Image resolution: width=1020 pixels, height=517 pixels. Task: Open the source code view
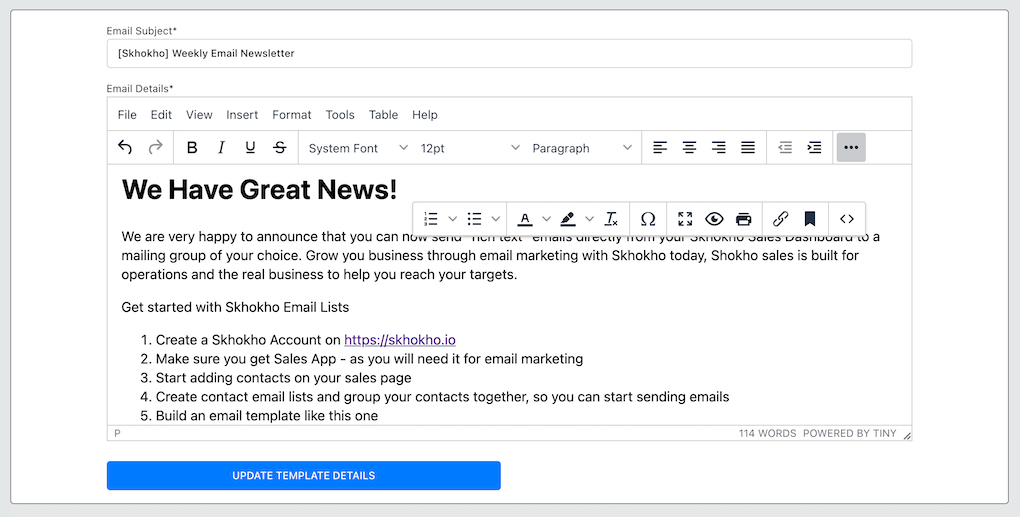pos(847,219)
